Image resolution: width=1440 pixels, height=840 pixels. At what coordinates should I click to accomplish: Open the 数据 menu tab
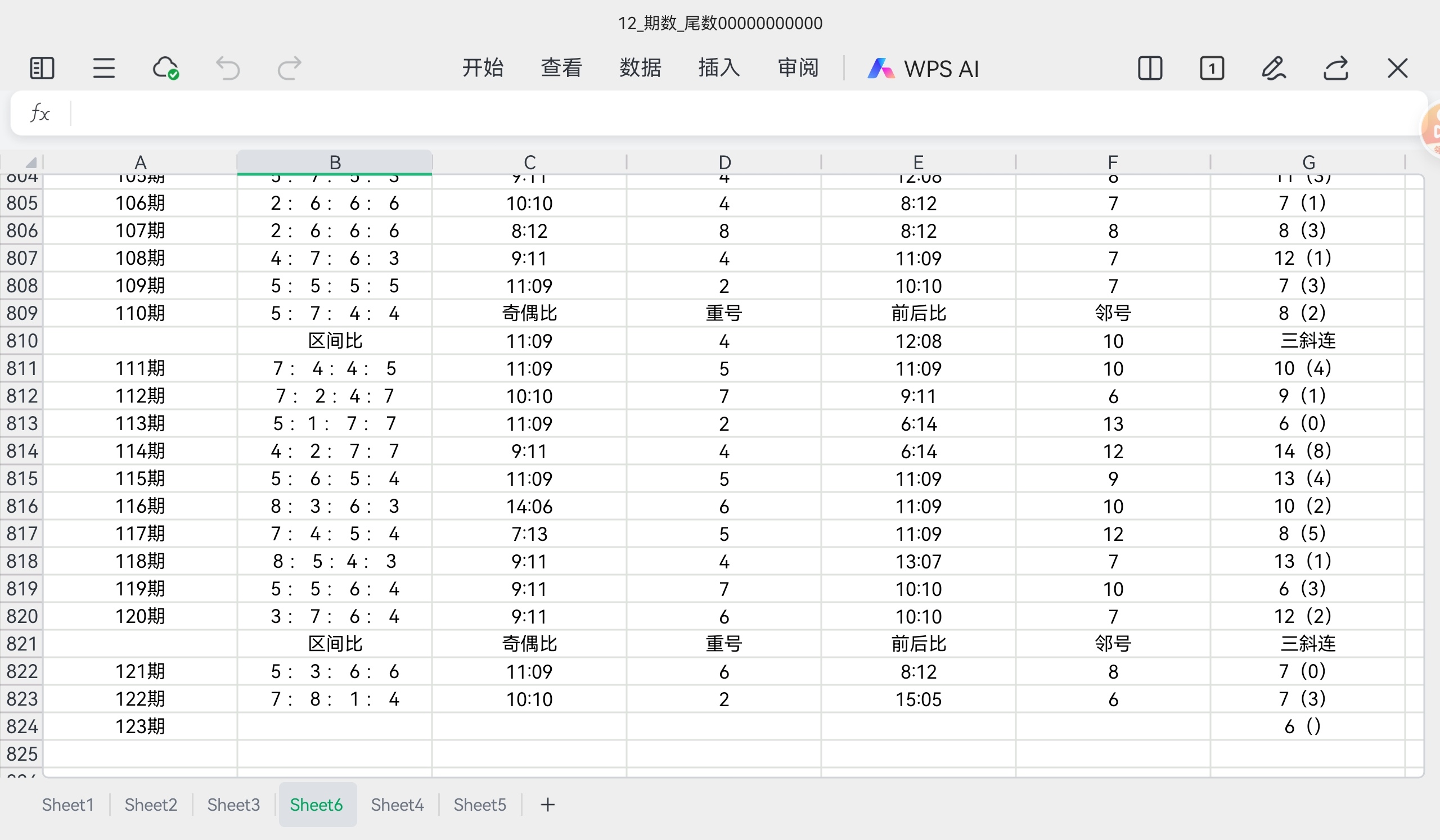(640, 68)
